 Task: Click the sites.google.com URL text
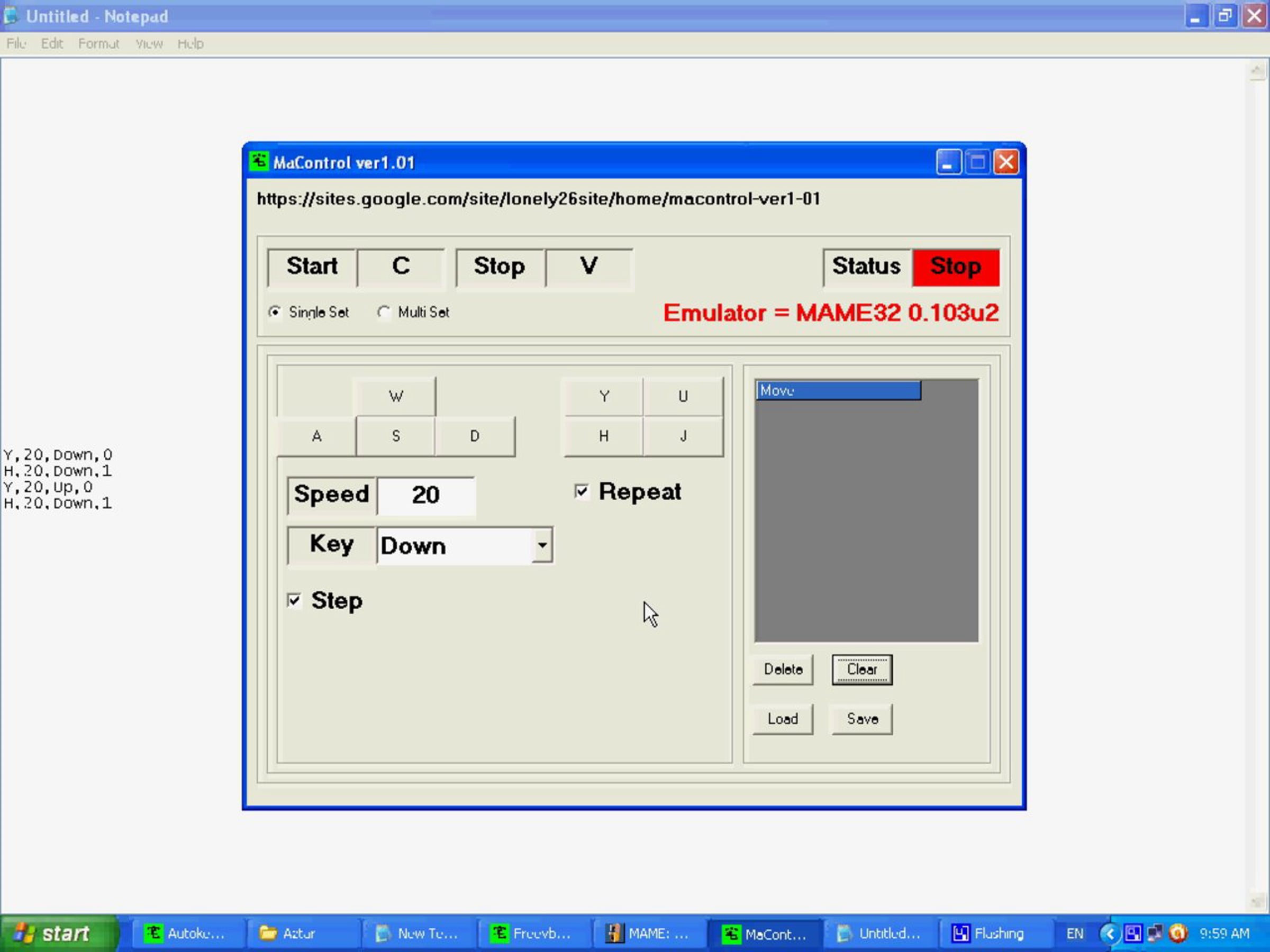coord(539,199)
